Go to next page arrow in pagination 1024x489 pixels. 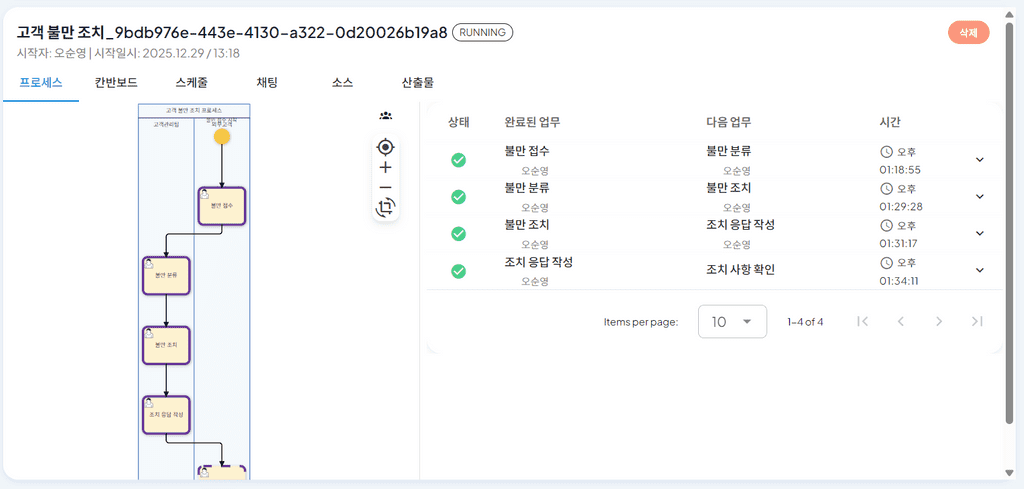coord(938,321)
